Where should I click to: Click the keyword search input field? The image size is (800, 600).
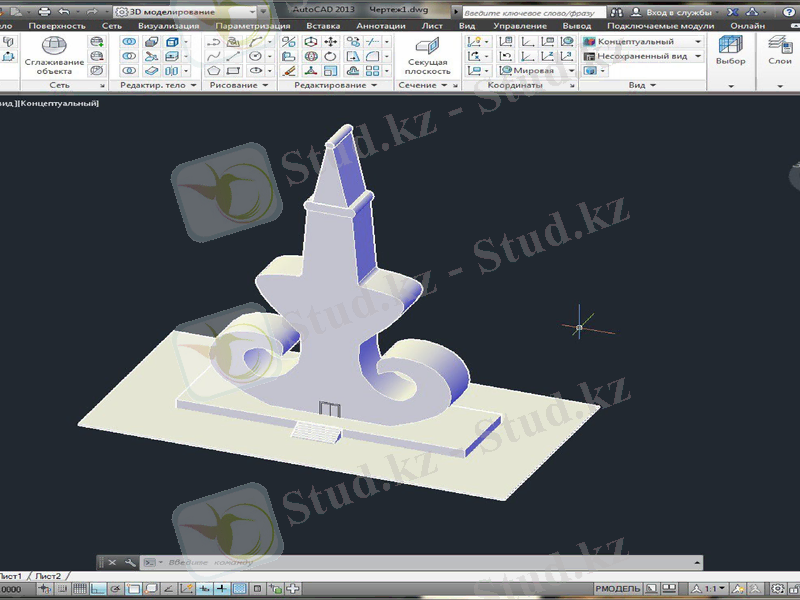coord(530,11)
